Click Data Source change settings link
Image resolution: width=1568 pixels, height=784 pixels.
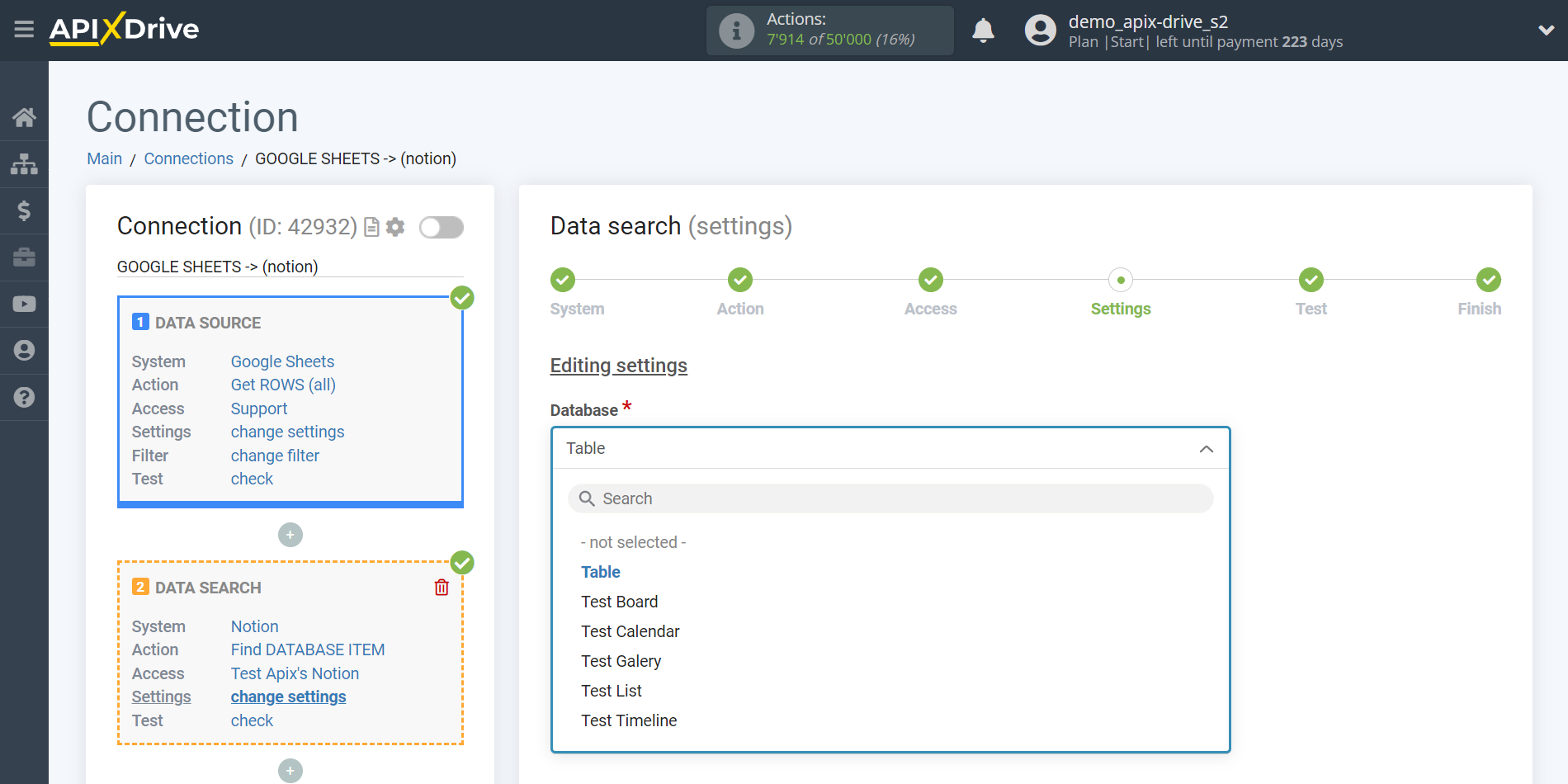point(287,432)
